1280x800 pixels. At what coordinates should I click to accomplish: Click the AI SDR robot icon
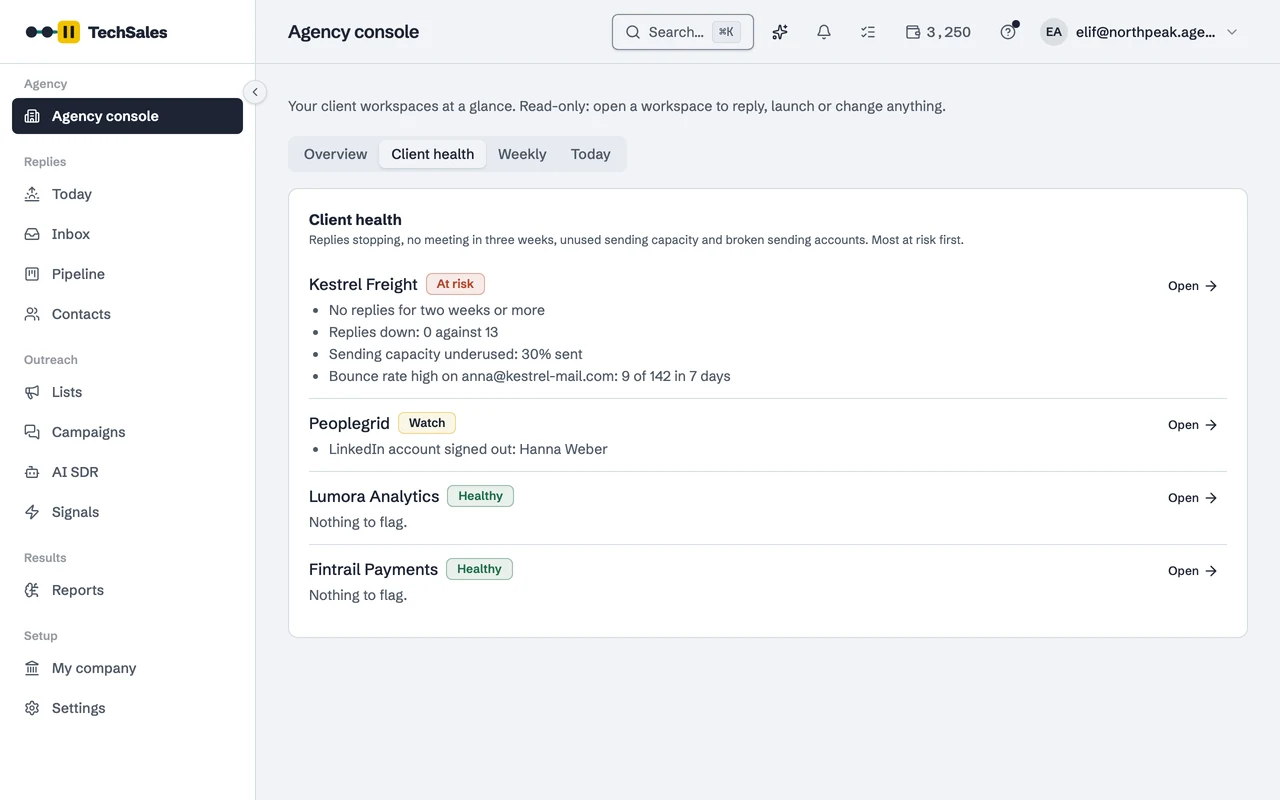(x=32, y=472)
